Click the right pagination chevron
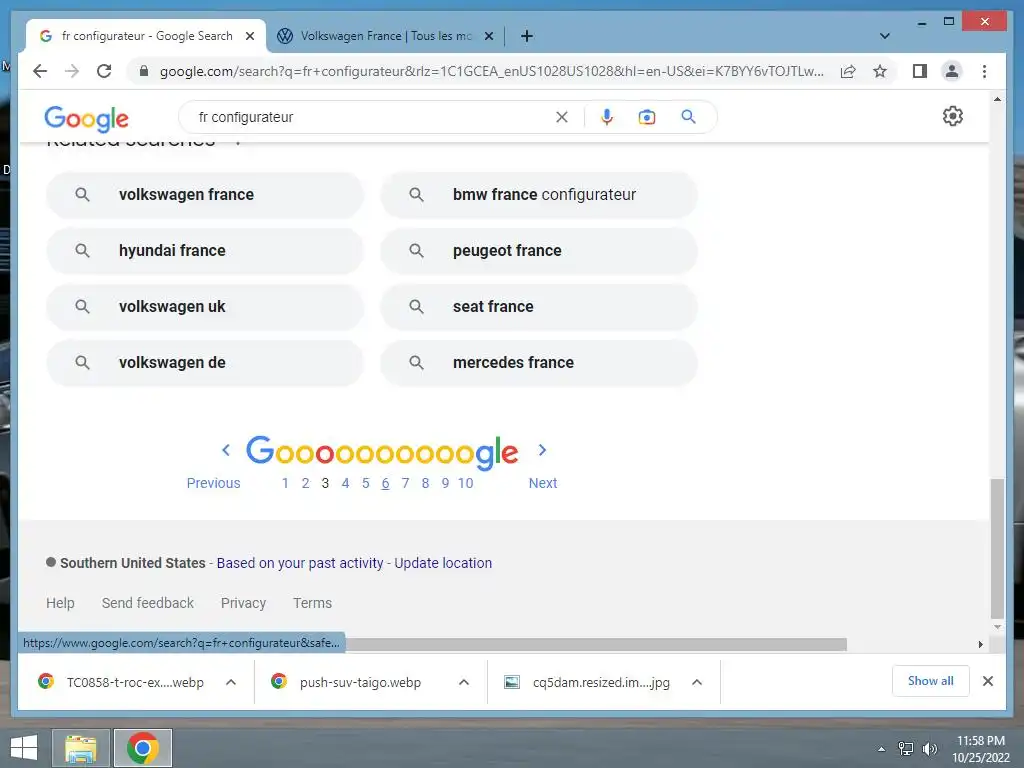The width and height of the screenshot is (1024, 768). (542, 450)
